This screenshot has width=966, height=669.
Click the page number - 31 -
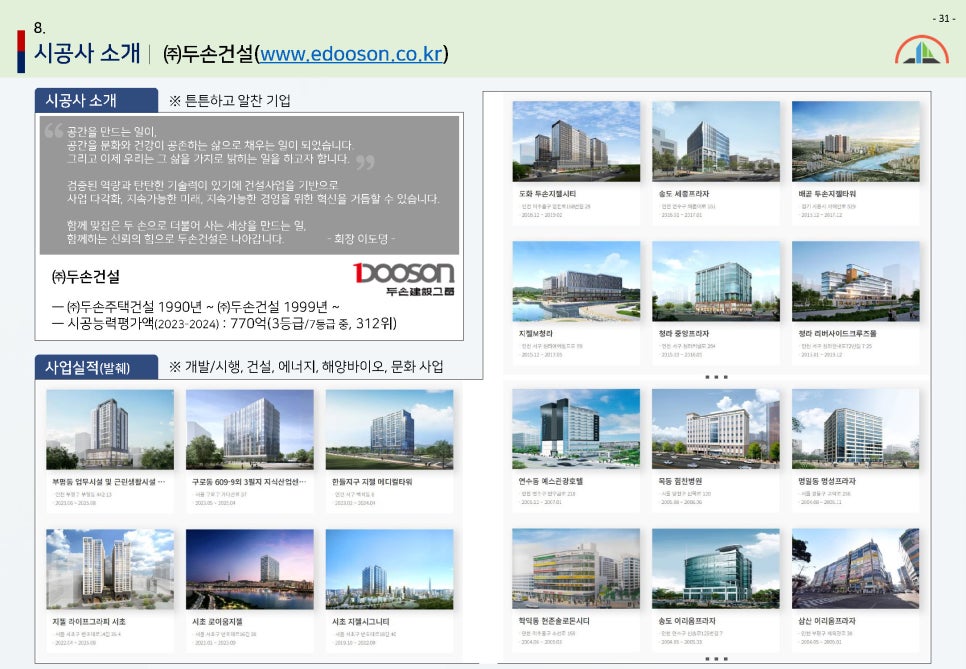click(x=944, y=18)
